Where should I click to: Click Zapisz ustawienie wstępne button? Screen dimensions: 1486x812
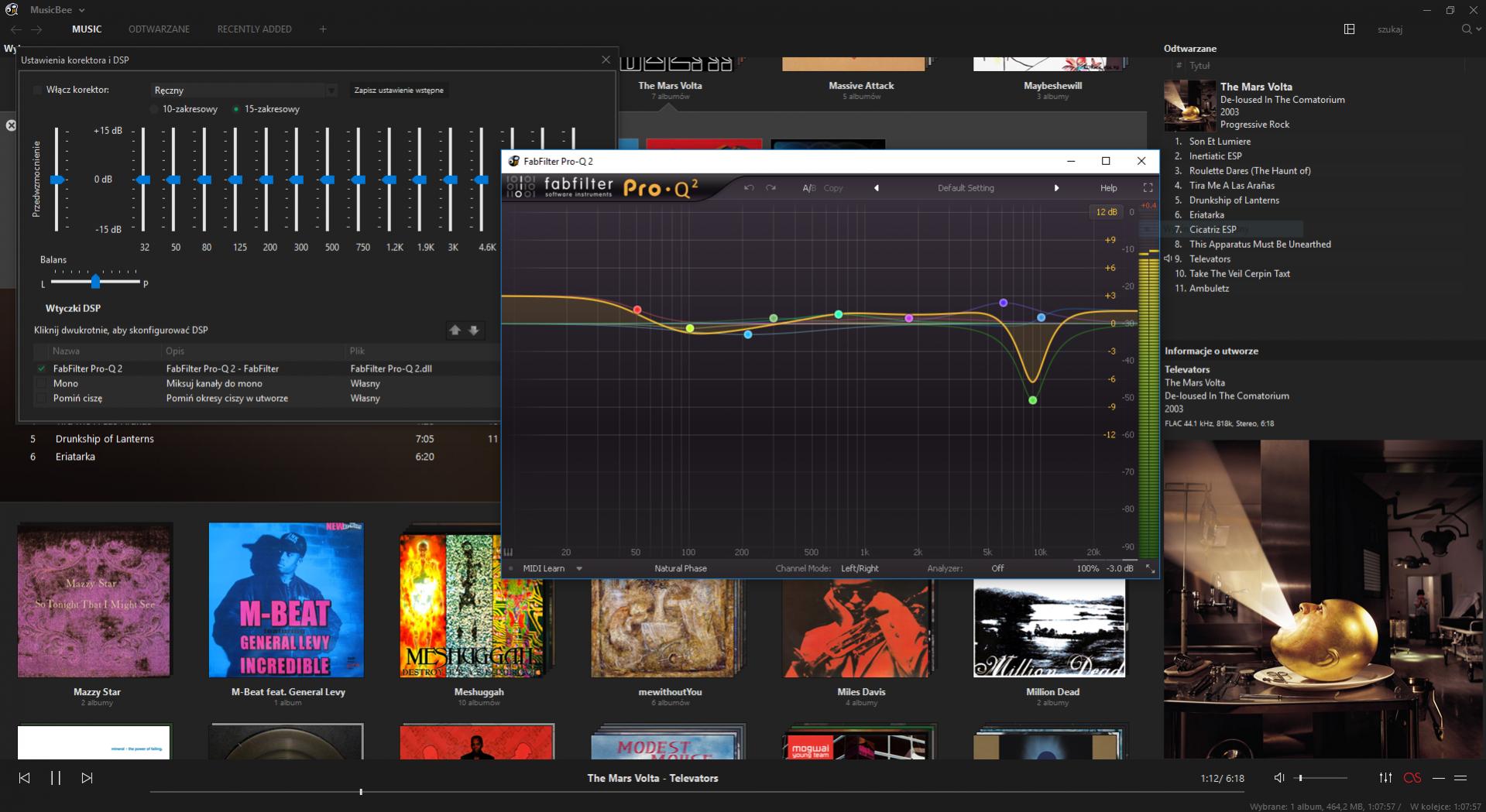(399, 91)
